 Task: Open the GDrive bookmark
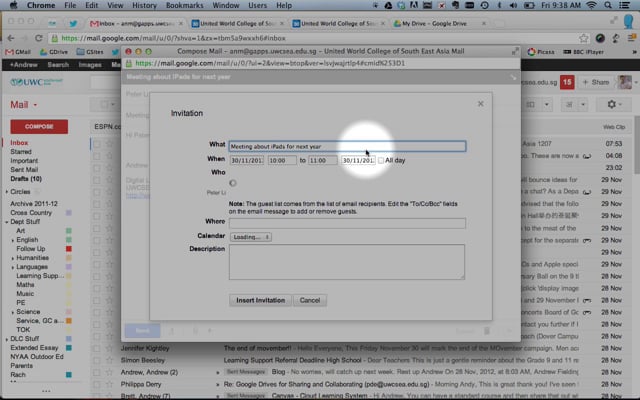[x=54, y=52]
